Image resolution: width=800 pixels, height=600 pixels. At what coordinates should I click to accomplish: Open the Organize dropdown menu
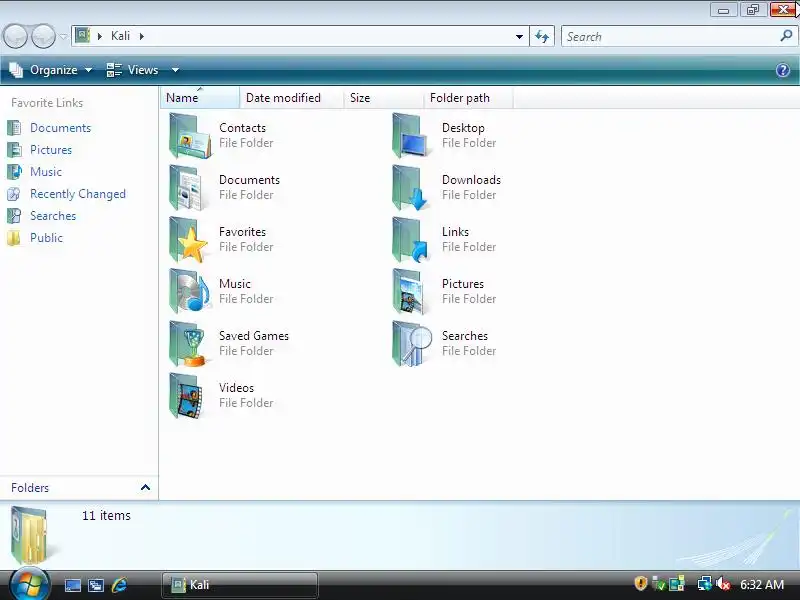coord(51,70)
